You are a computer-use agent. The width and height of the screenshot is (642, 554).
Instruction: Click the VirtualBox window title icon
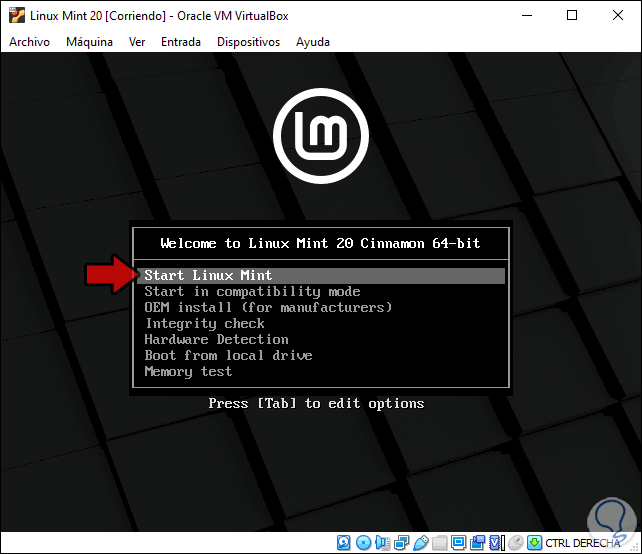tap(17, 16)
